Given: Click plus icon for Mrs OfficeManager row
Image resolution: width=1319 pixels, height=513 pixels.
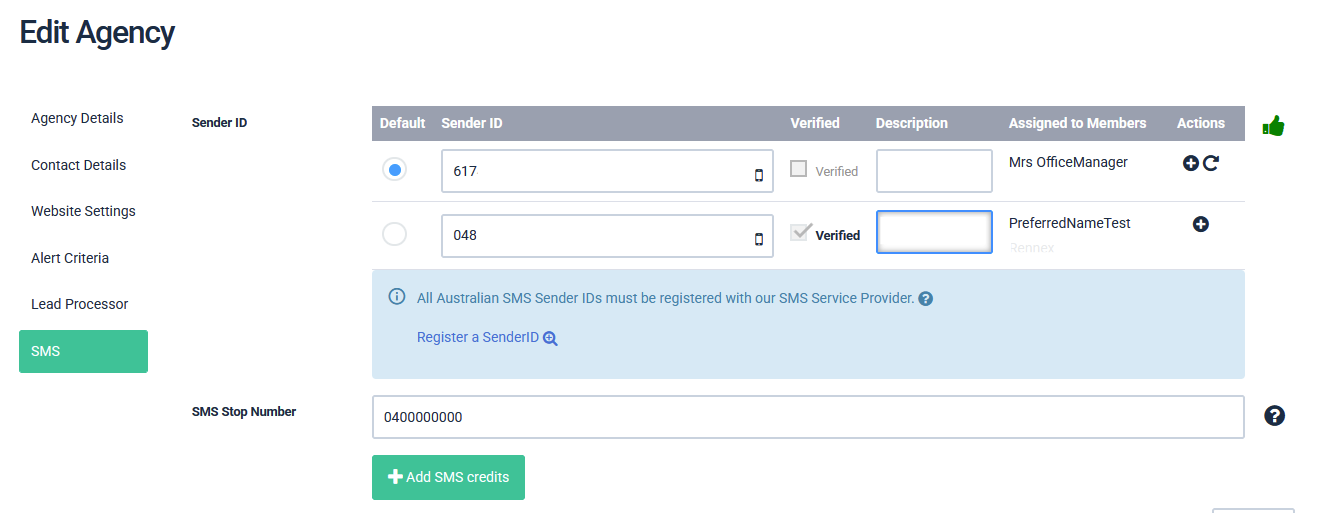Looking at the screenshot, I should click(x=1190, y=163).
